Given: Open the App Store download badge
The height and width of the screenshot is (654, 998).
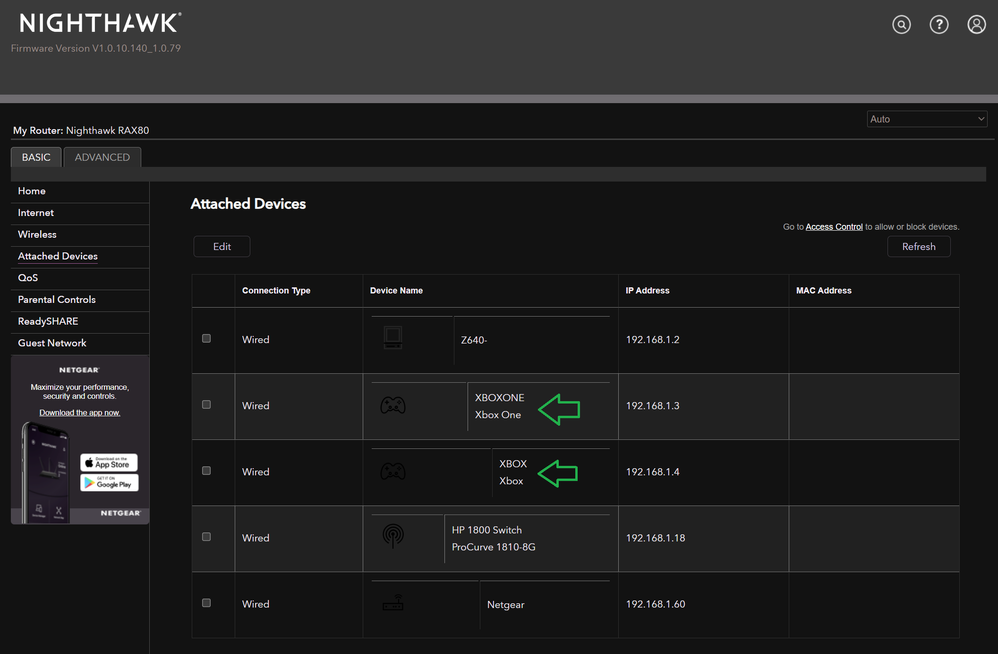Looking at the screenshot, I should coord(109,462).
